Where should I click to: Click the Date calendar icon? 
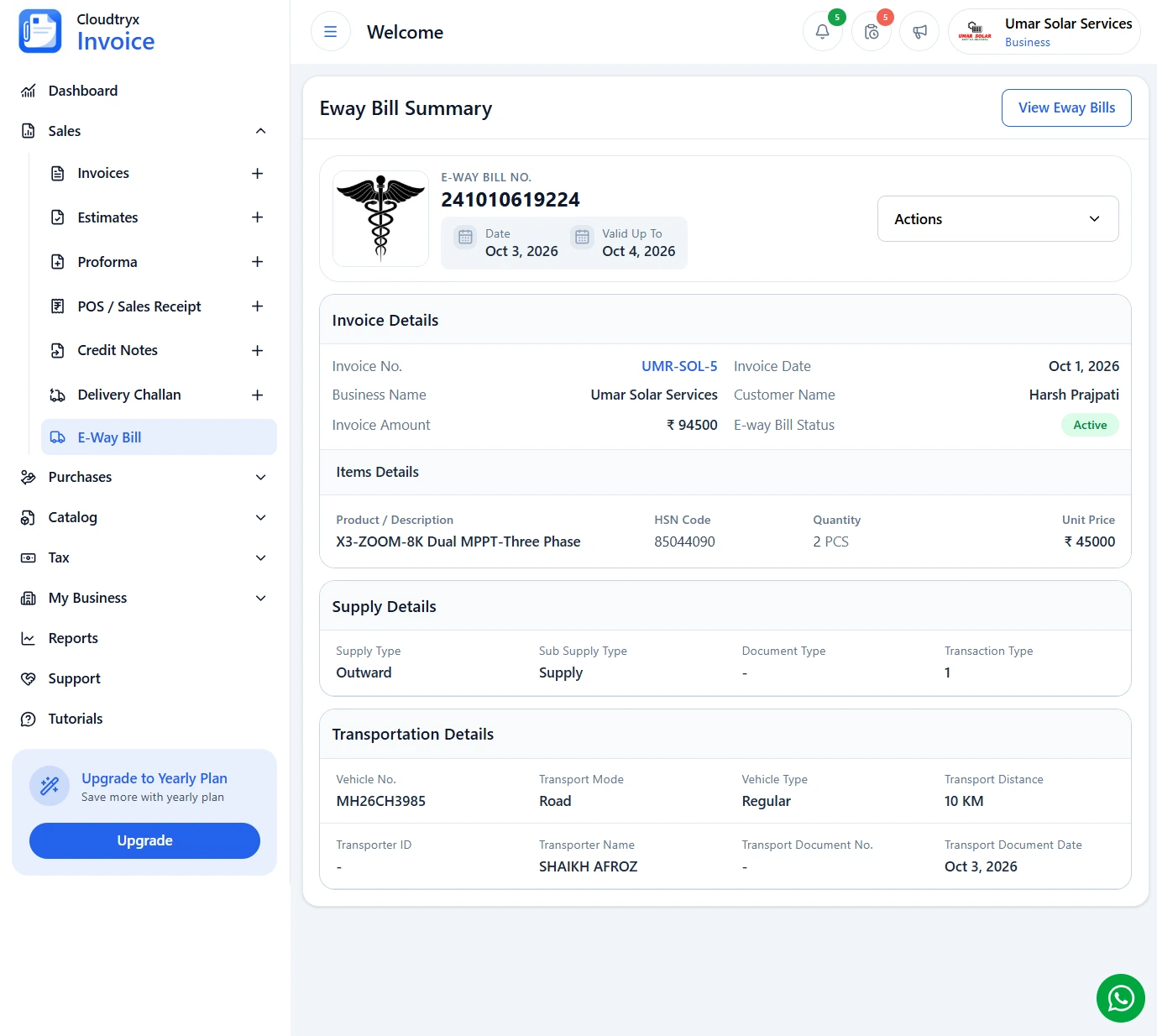465,238
